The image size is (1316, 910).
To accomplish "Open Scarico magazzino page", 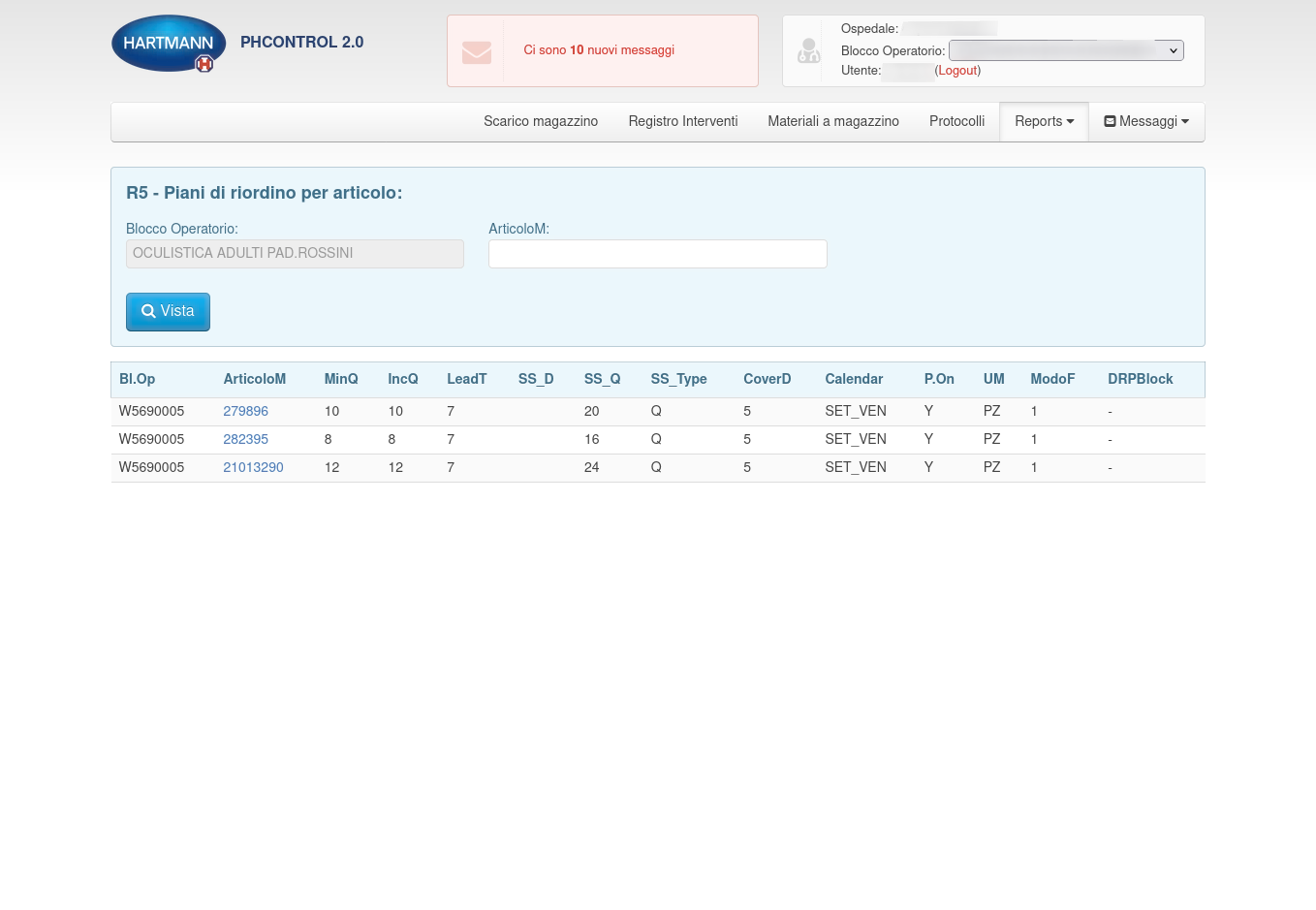I will tap(540, 122).
